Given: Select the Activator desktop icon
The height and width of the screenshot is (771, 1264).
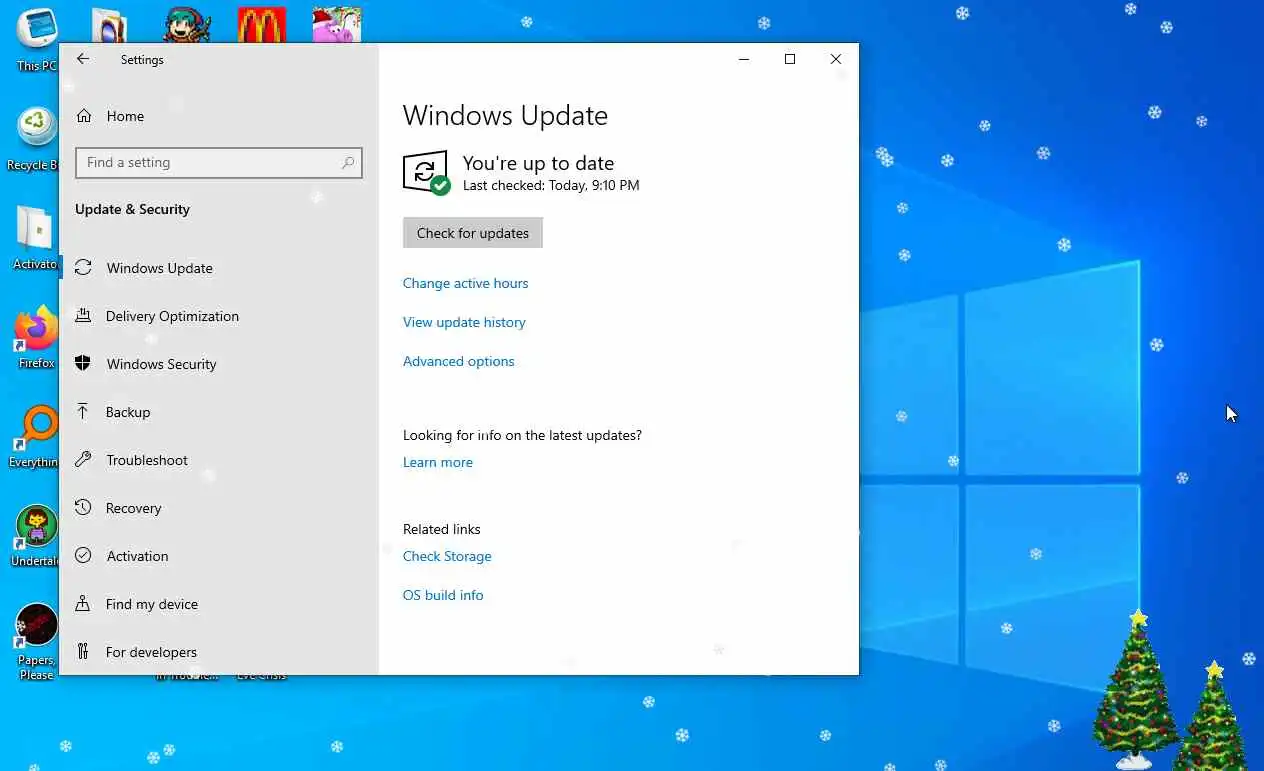Looking at the screenshot, I should [x=37, y=238].
